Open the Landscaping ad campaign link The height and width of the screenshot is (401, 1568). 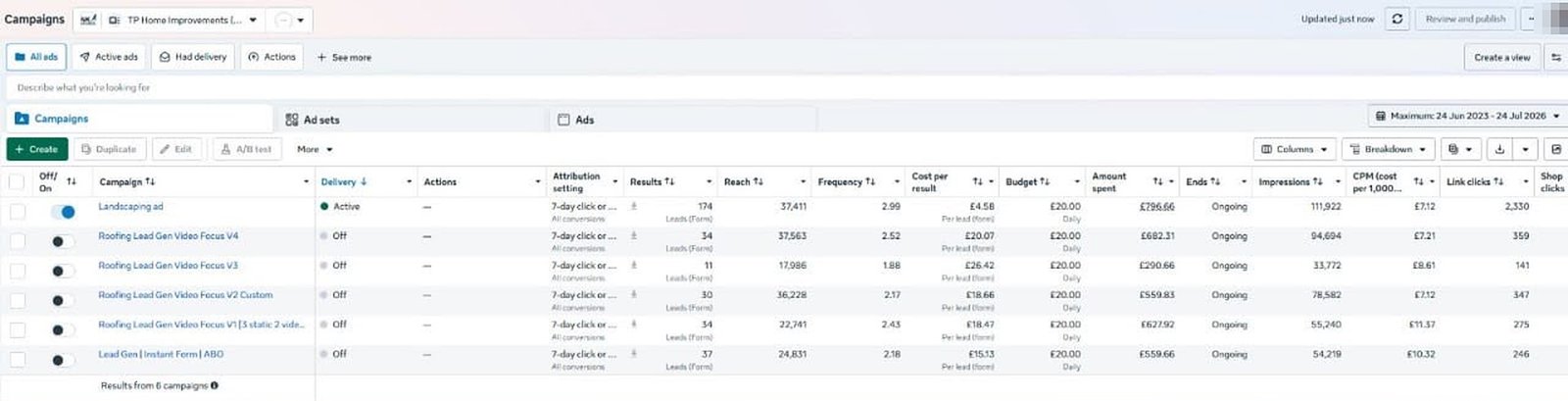coord(130,207)
